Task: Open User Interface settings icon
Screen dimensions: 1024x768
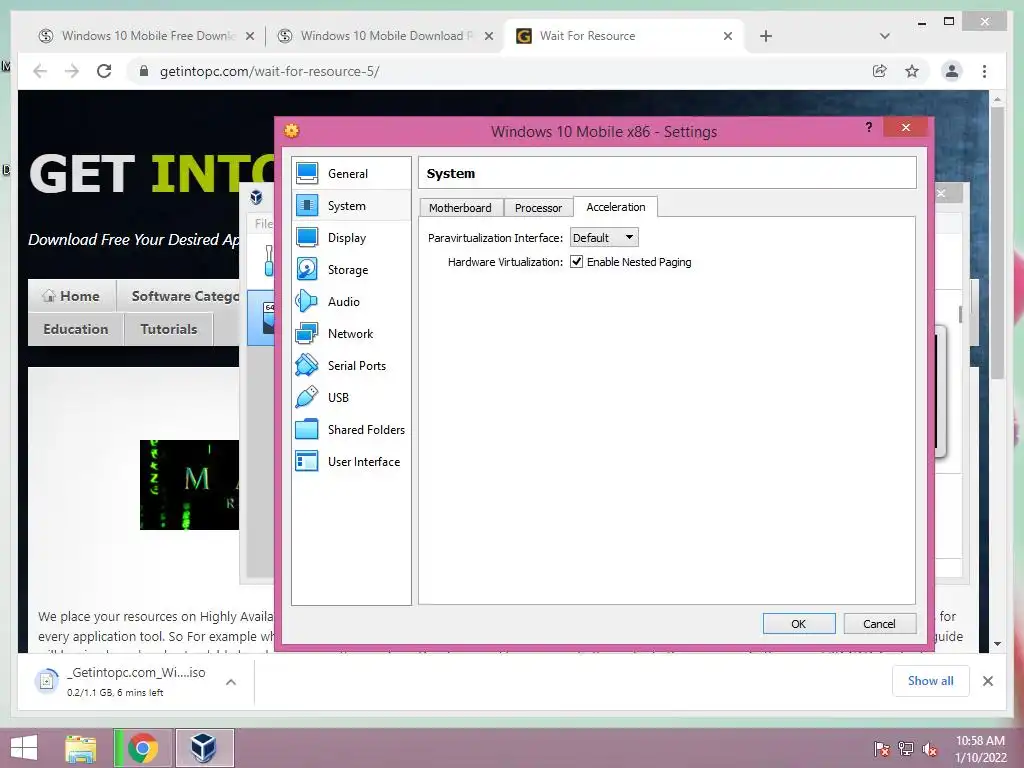Action: pyautogui.click(x=307, y=462)
